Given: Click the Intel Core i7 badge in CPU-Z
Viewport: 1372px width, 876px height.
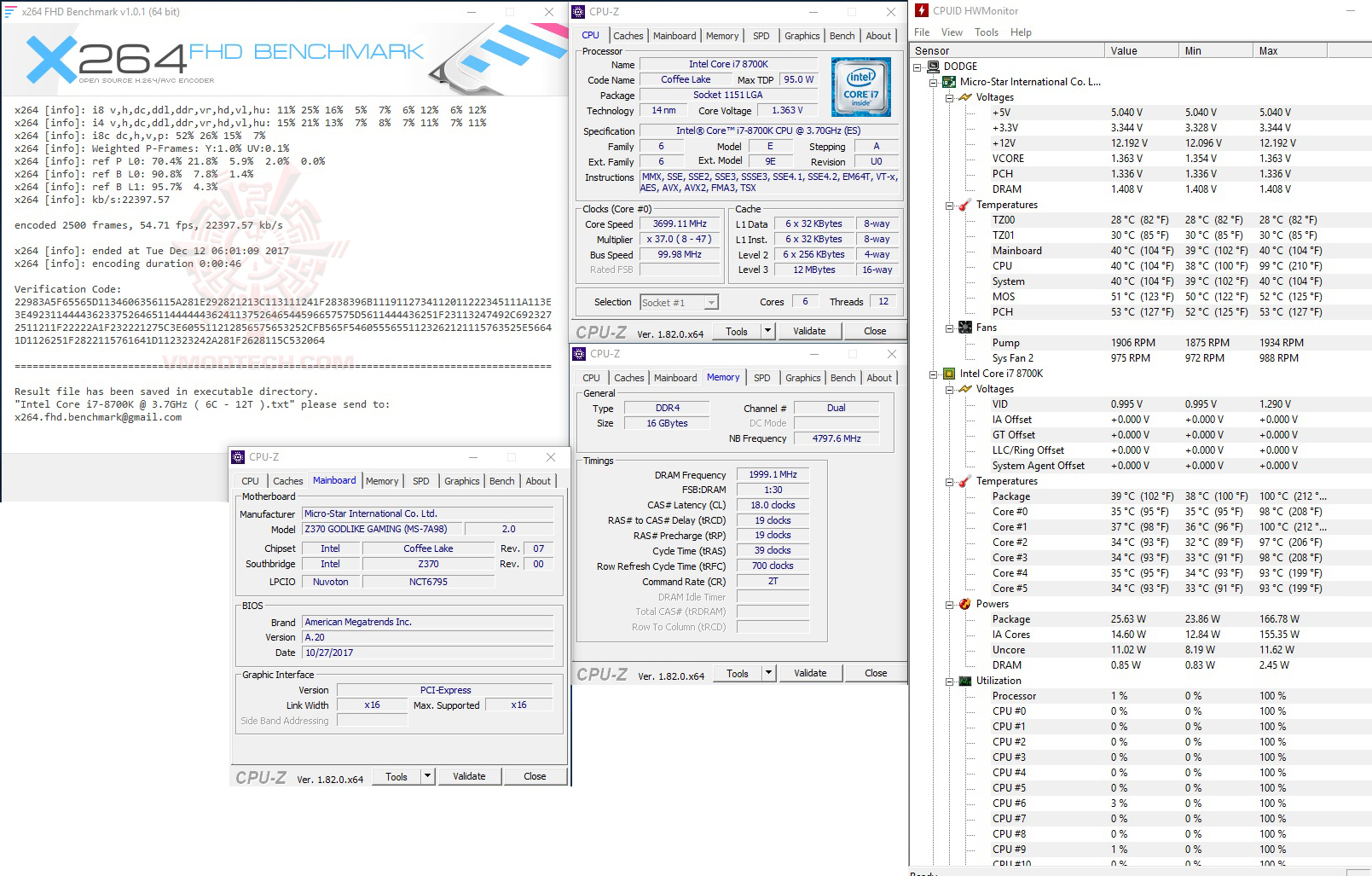Looking at the screenshot, I should coord(860,86).
